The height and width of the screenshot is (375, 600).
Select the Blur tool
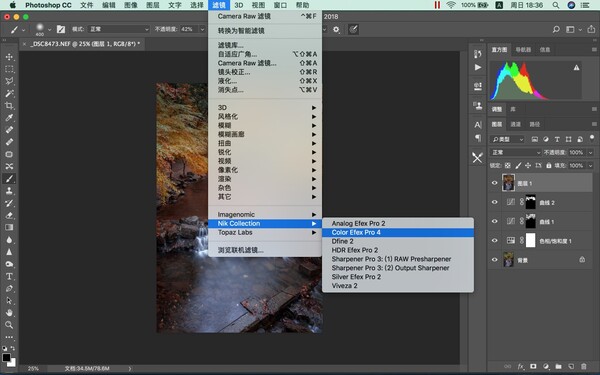(x=9, y=240)
